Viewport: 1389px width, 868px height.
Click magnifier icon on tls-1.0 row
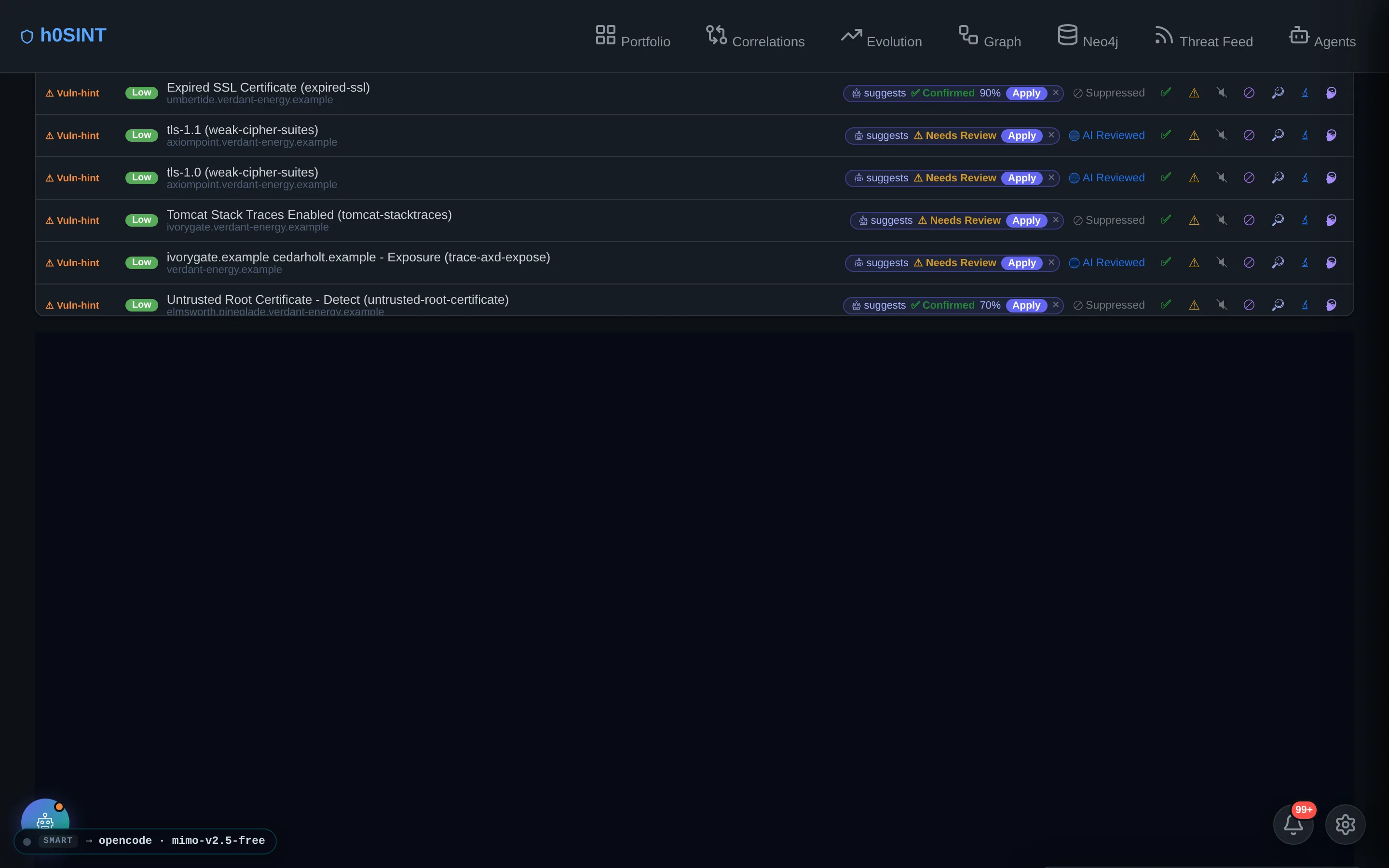click(1278, 177)
